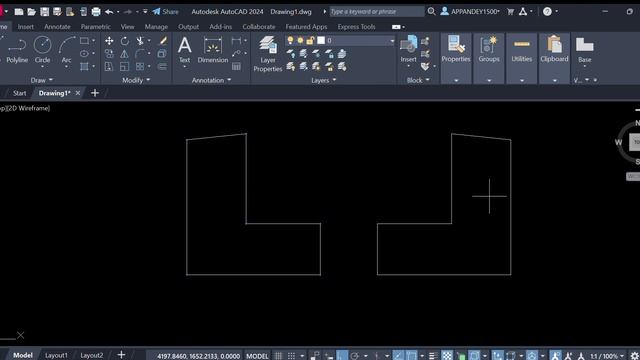Expand the Utilities panel dropdown
This screenshot has width=640, height=360.
(x=522, y=80)
